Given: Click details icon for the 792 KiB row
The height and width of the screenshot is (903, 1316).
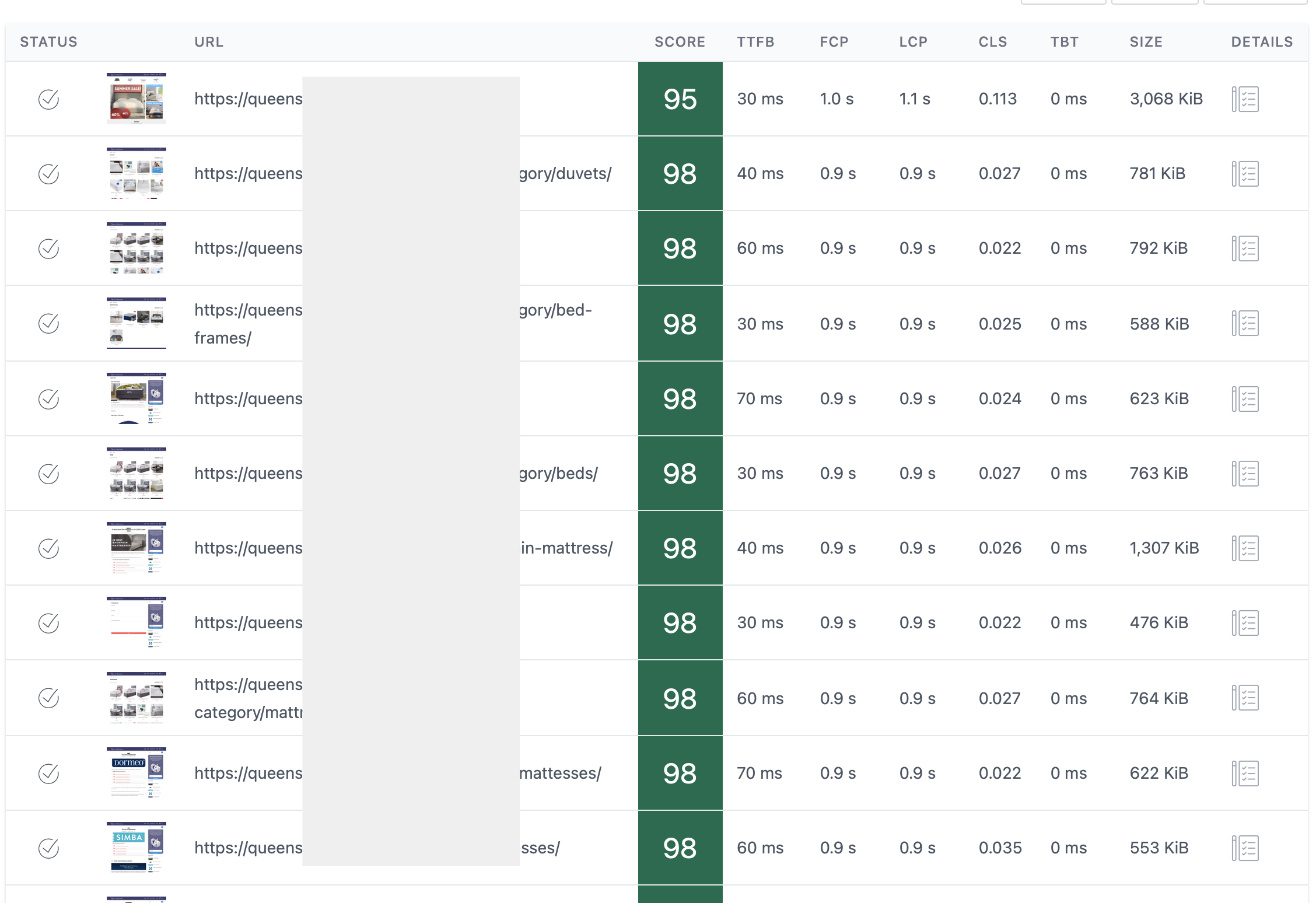Looking at the screenshot, I should coord(1245,249).
